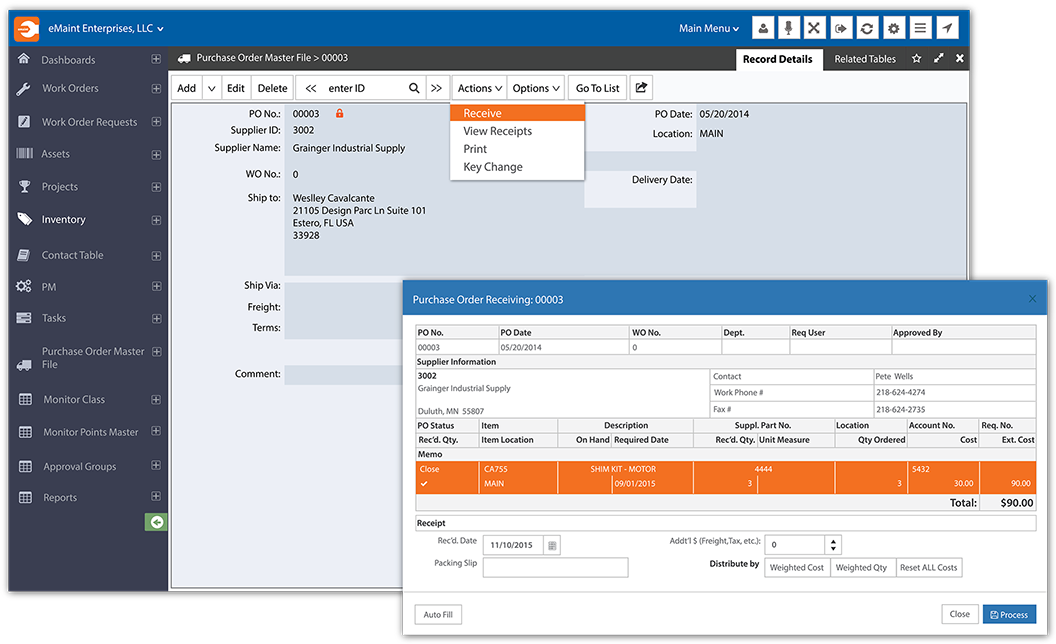The image size is (1056, 644).
Task: Click the eMaint orange logo icon
Action: pos(27,29)
